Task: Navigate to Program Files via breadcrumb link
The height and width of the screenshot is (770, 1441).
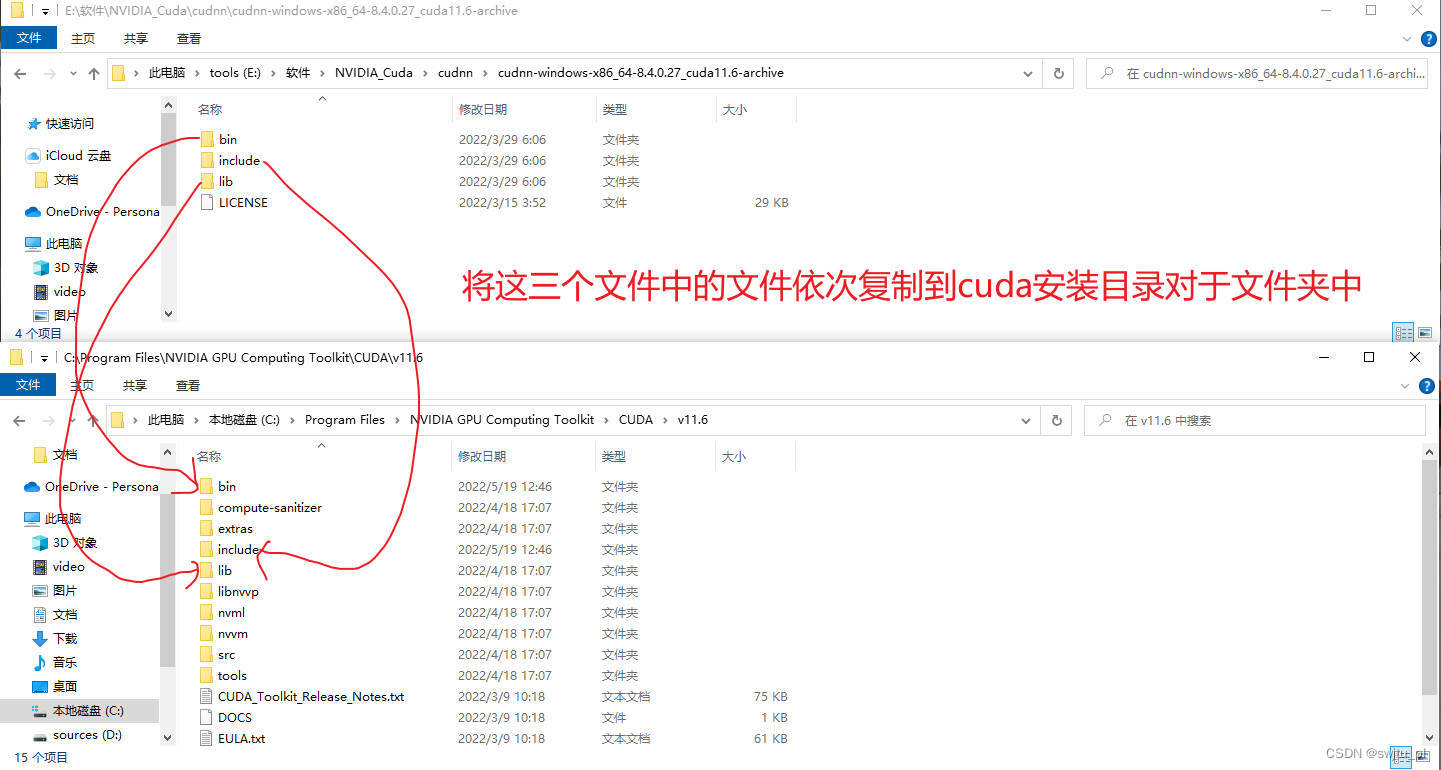Action: point(344,420)
